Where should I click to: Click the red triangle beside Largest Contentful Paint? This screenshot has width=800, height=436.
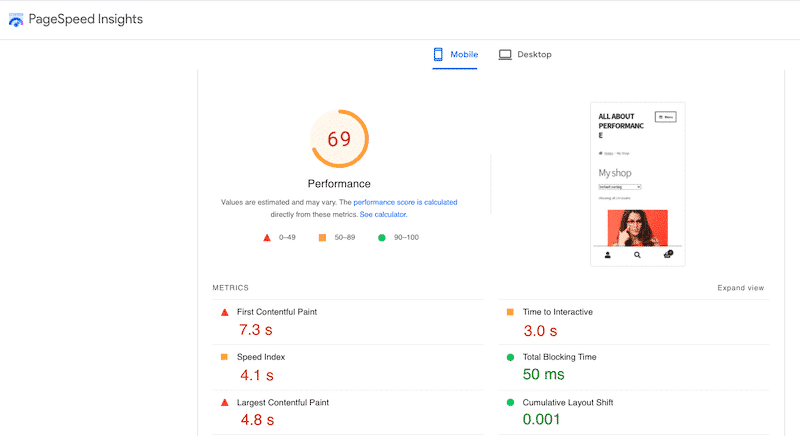coord(224,403)
